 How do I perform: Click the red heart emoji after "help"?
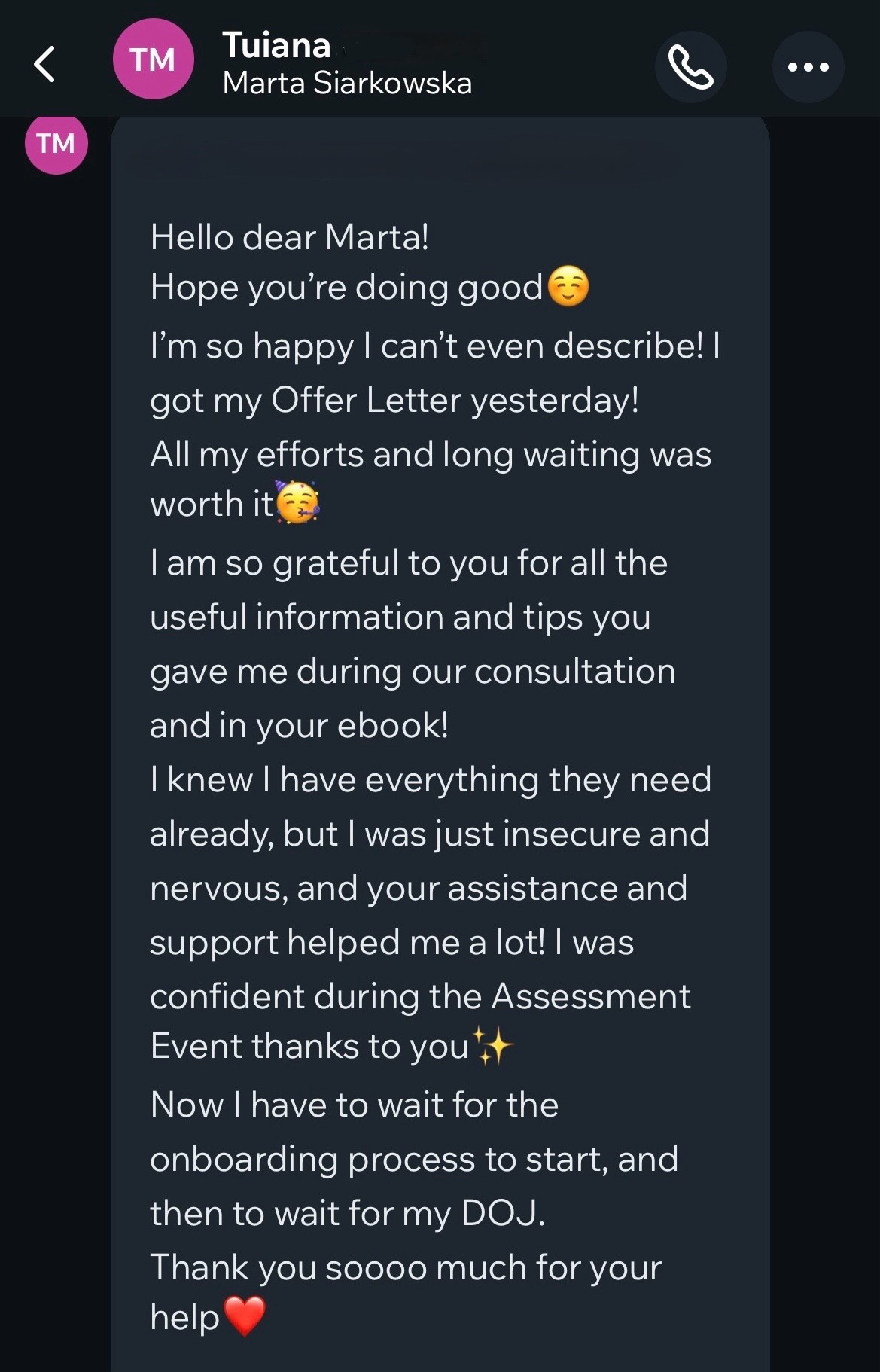[x=245, y=1316]
